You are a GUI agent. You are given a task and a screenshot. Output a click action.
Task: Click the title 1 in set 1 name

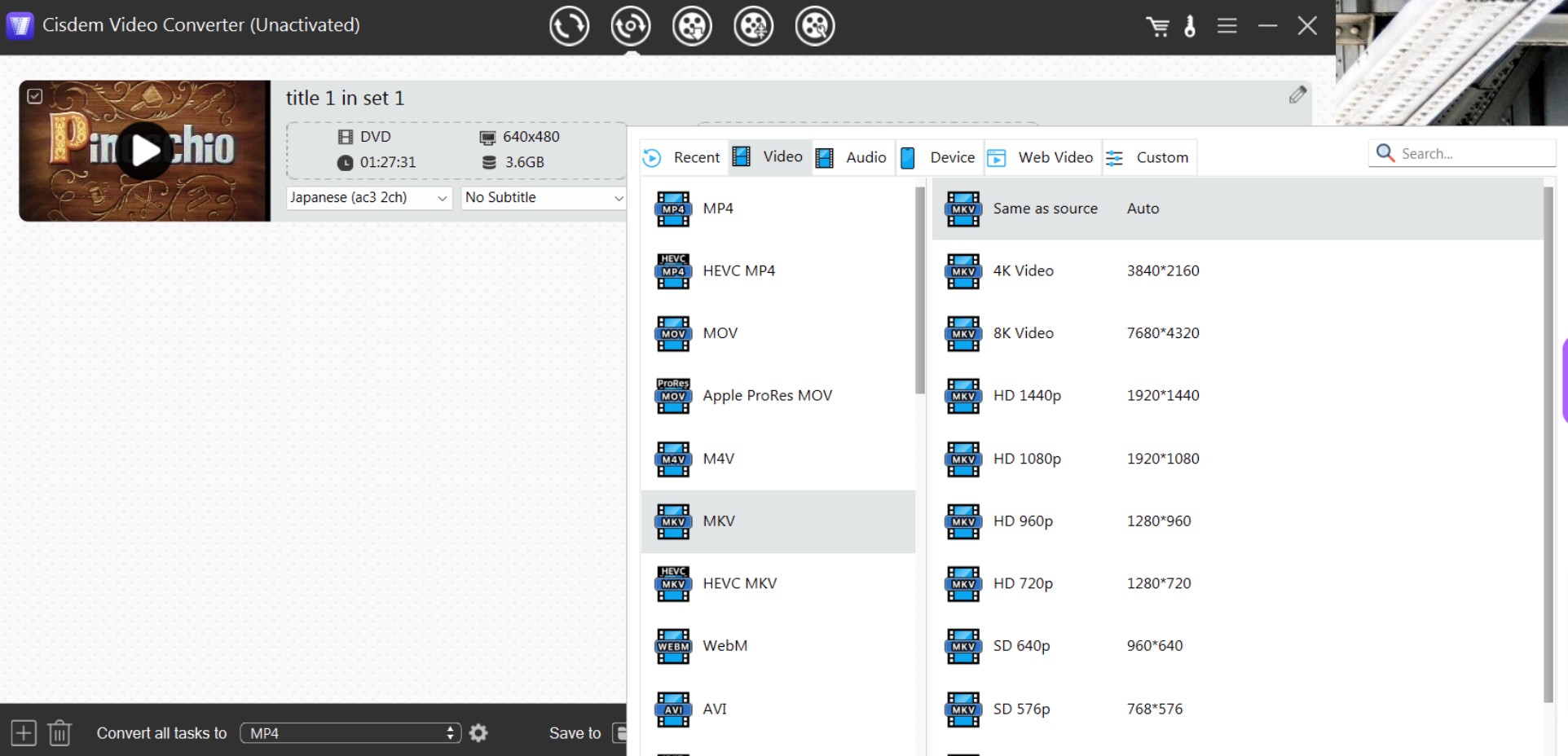click(345, 99)
